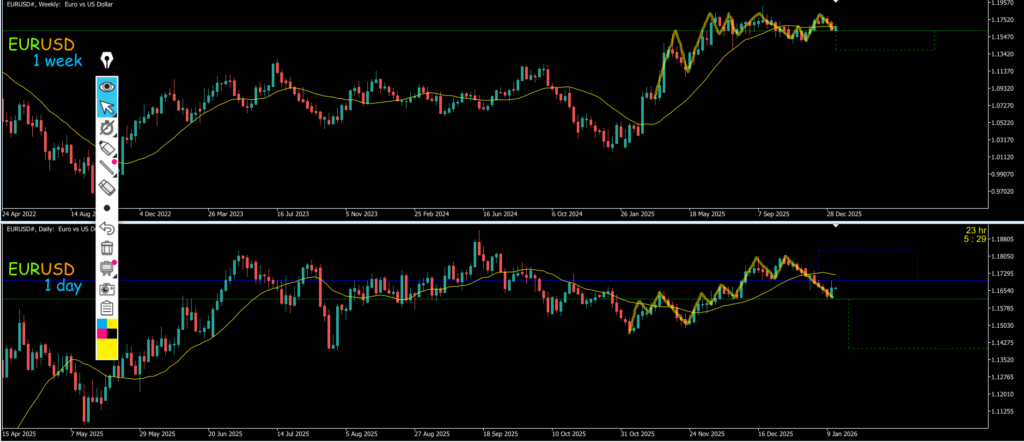Click the pen nib icon above the toolbar

[x=107, y=61]
